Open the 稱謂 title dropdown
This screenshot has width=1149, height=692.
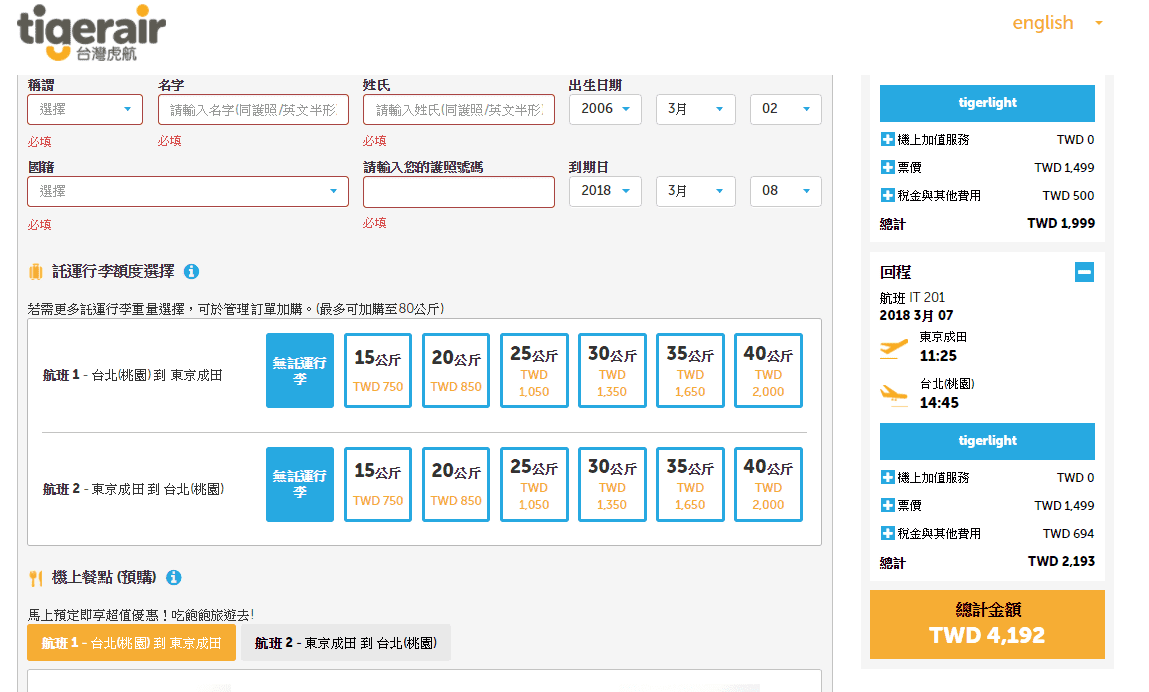pos(85,109)
